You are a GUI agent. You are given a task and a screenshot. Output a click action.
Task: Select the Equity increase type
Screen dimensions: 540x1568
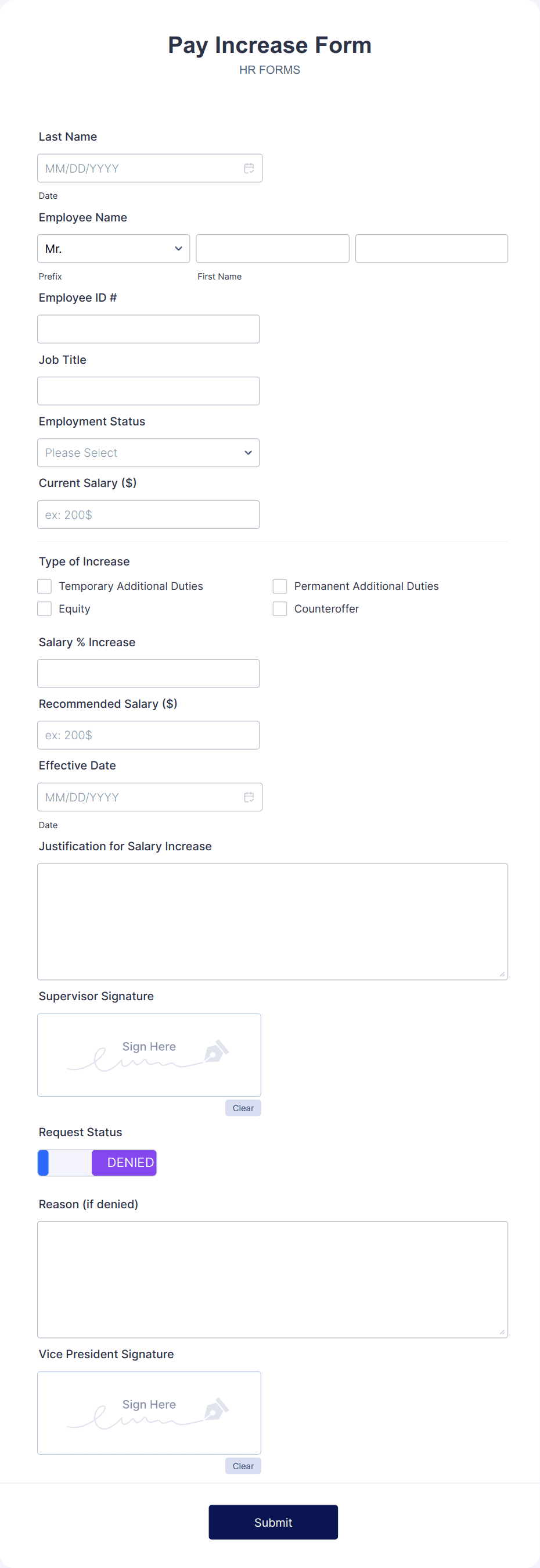[x=44, y=608]
